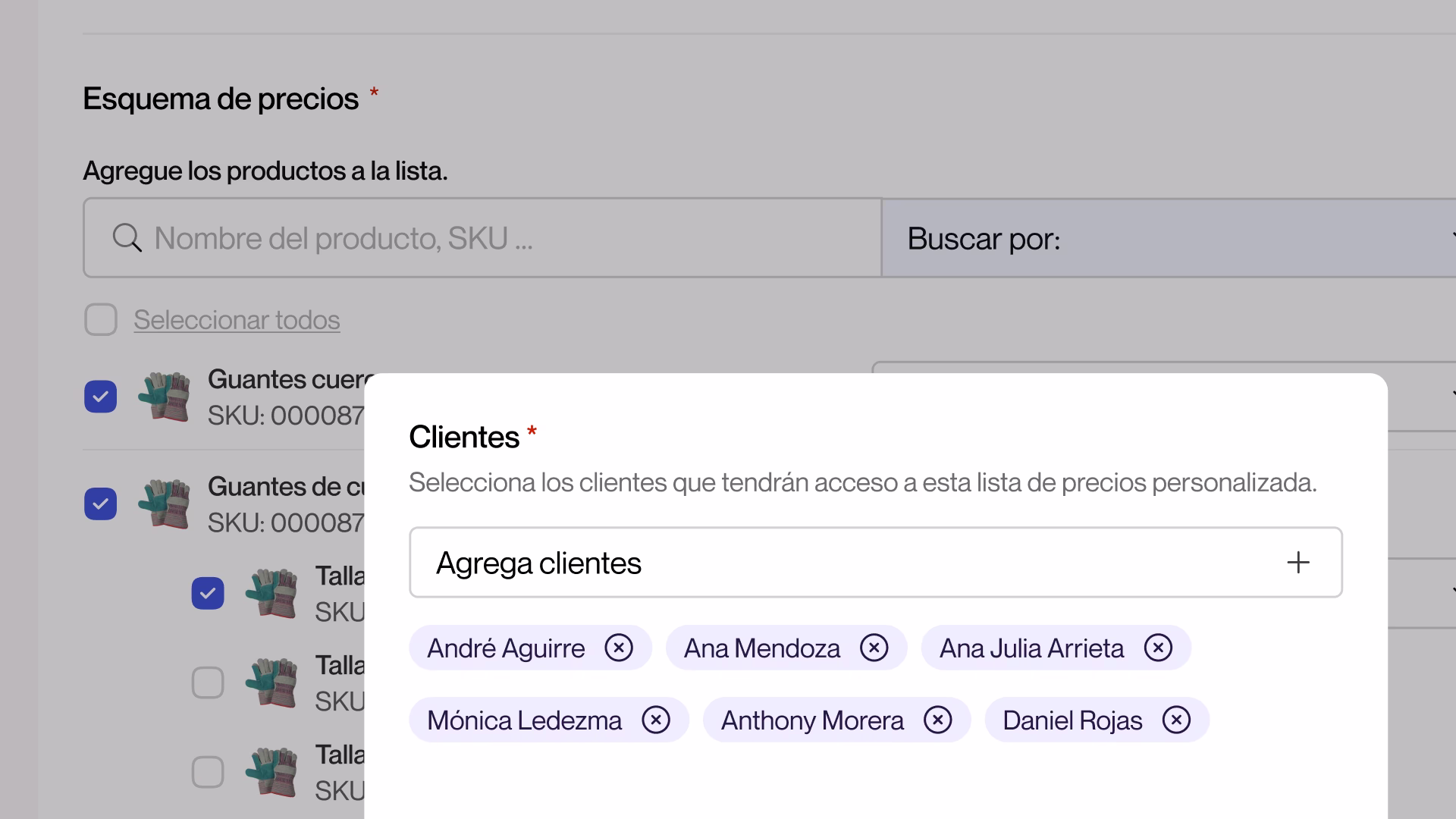The height and width of the screenshot is (819, 1456).
Task: Click the second Guantes de cuero thumbnail
Action: (164, 504)
